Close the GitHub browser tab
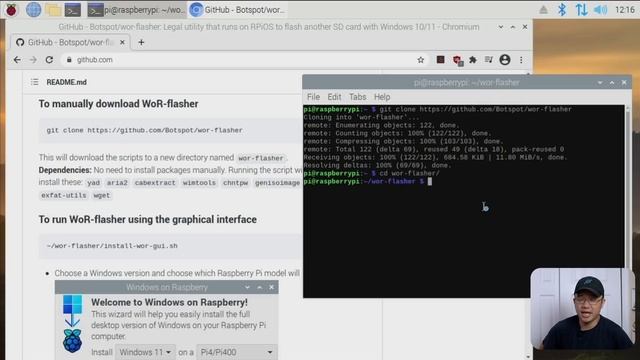The image size is (640, 360). [122, 42]
